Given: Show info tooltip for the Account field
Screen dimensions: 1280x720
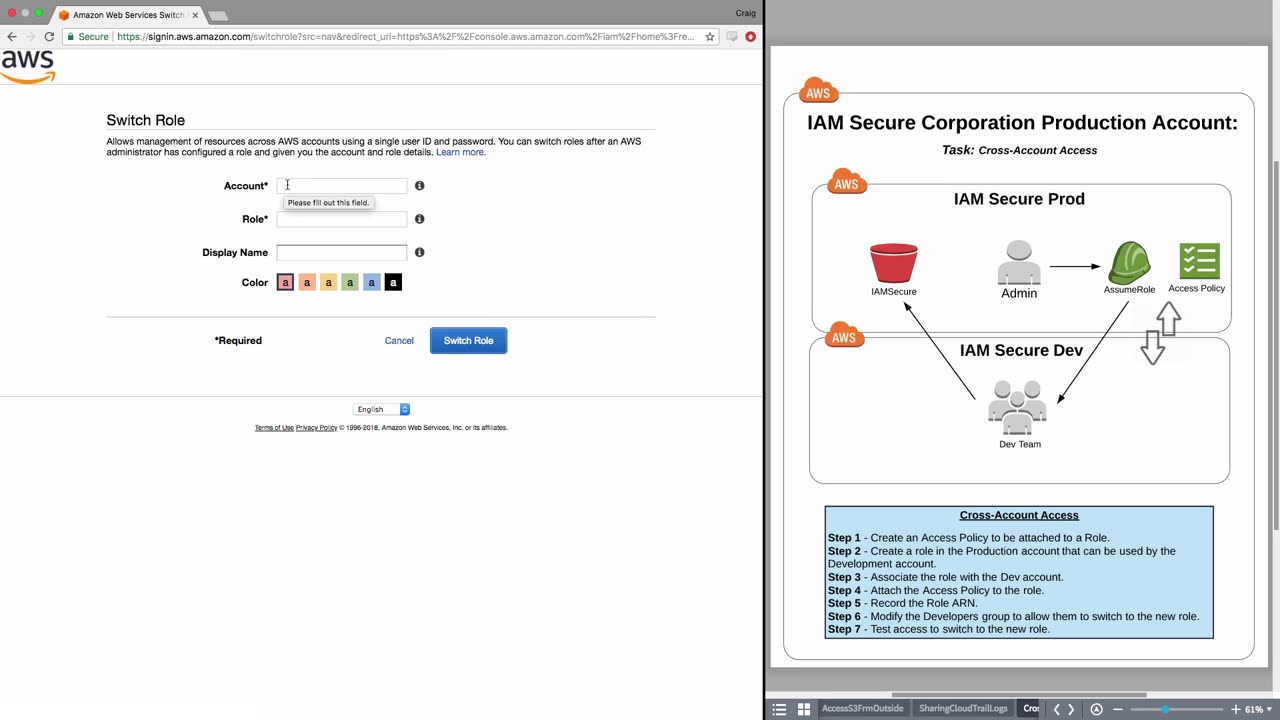Looking at the screenshot, I should (420, 186).
